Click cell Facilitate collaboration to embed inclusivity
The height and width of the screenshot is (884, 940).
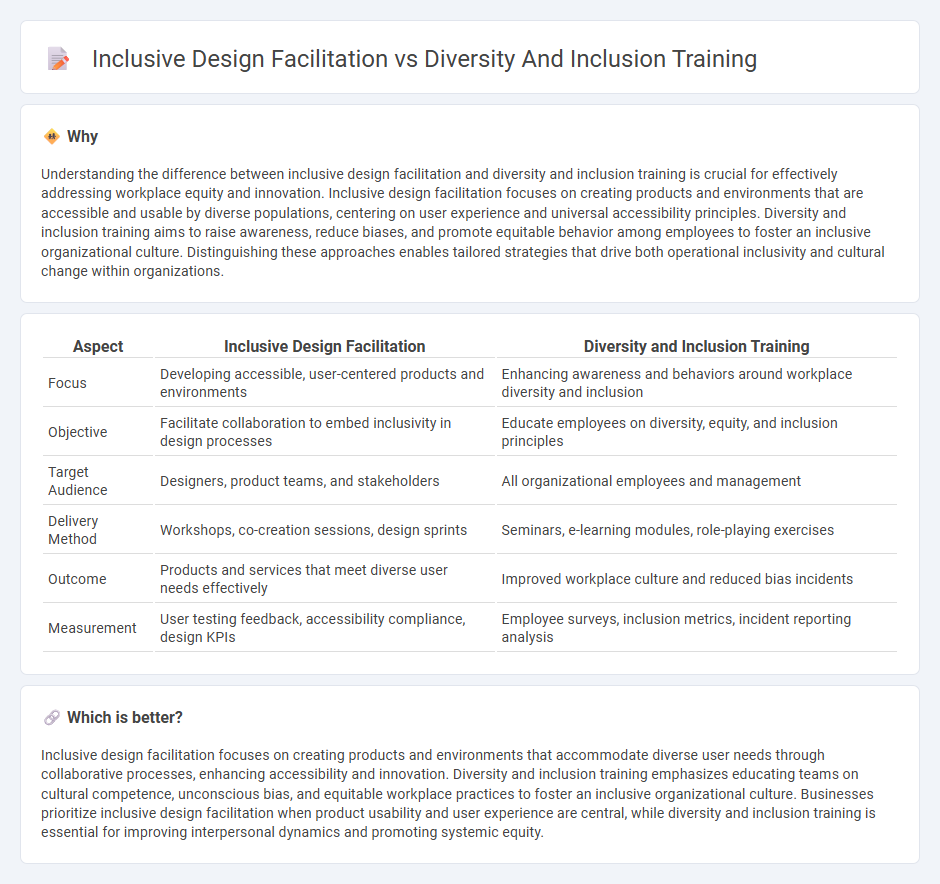pyautogui.click(x=325, y=432)
